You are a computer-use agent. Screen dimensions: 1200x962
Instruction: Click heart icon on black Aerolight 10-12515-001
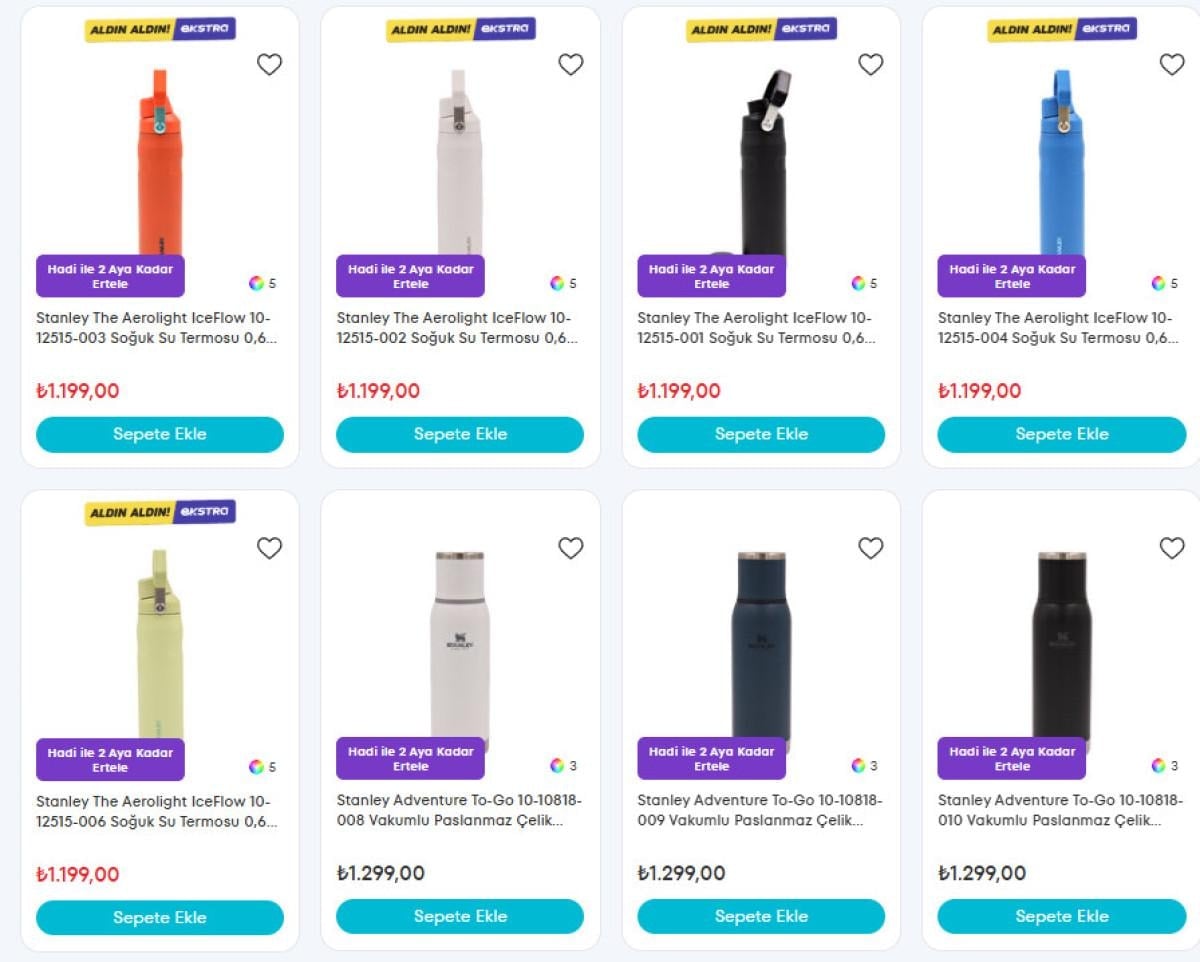871,65
